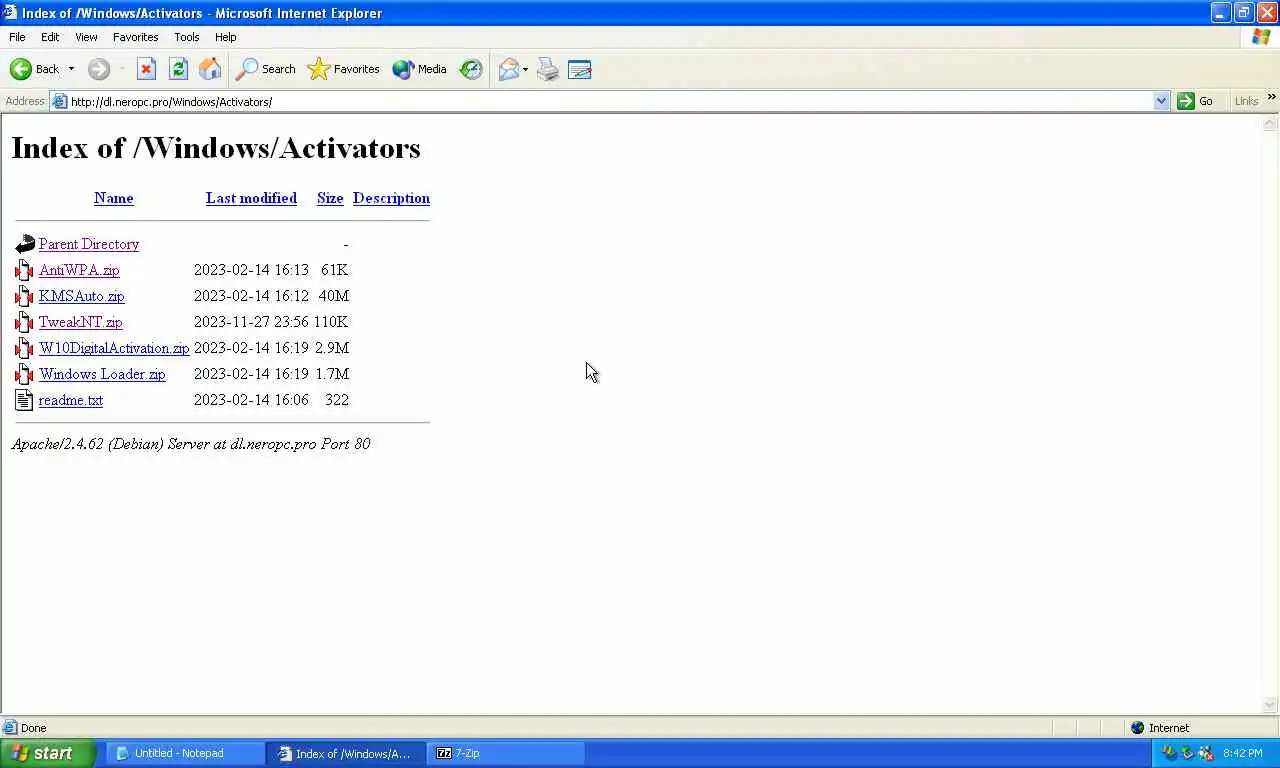
Task: Open the Favorites menu
Action: tap(135, 37)
